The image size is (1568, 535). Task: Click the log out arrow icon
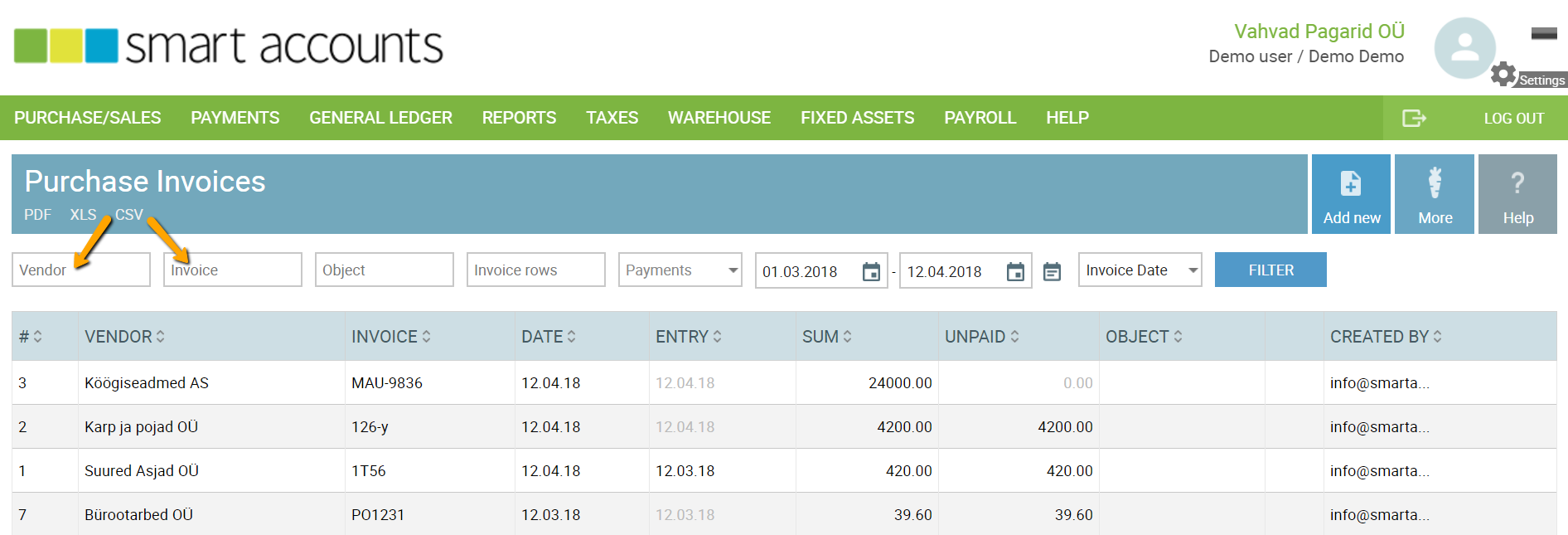[x=1413, y=118]
